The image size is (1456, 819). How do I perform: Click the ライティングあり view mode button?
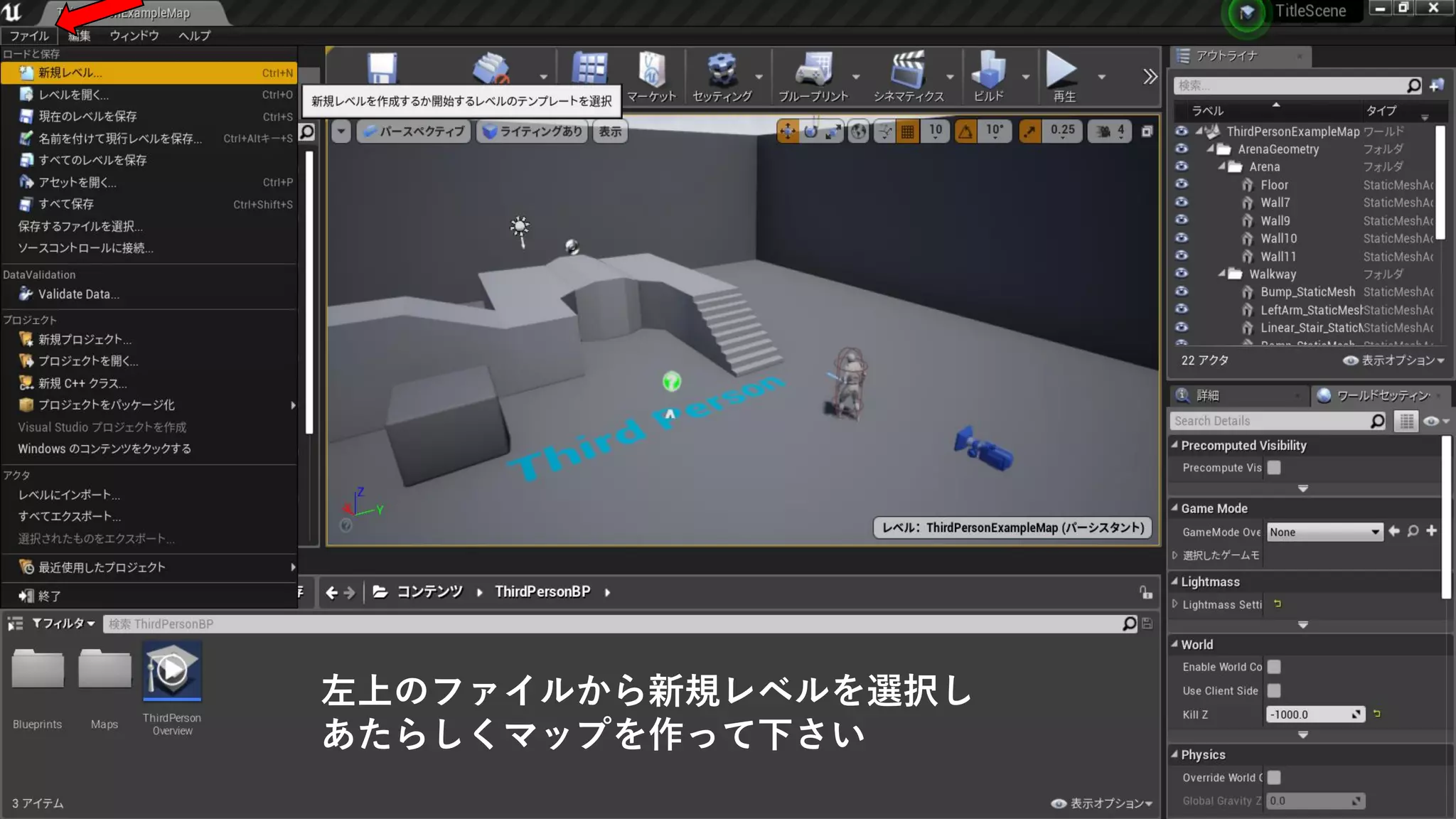[x=532, y=132]
